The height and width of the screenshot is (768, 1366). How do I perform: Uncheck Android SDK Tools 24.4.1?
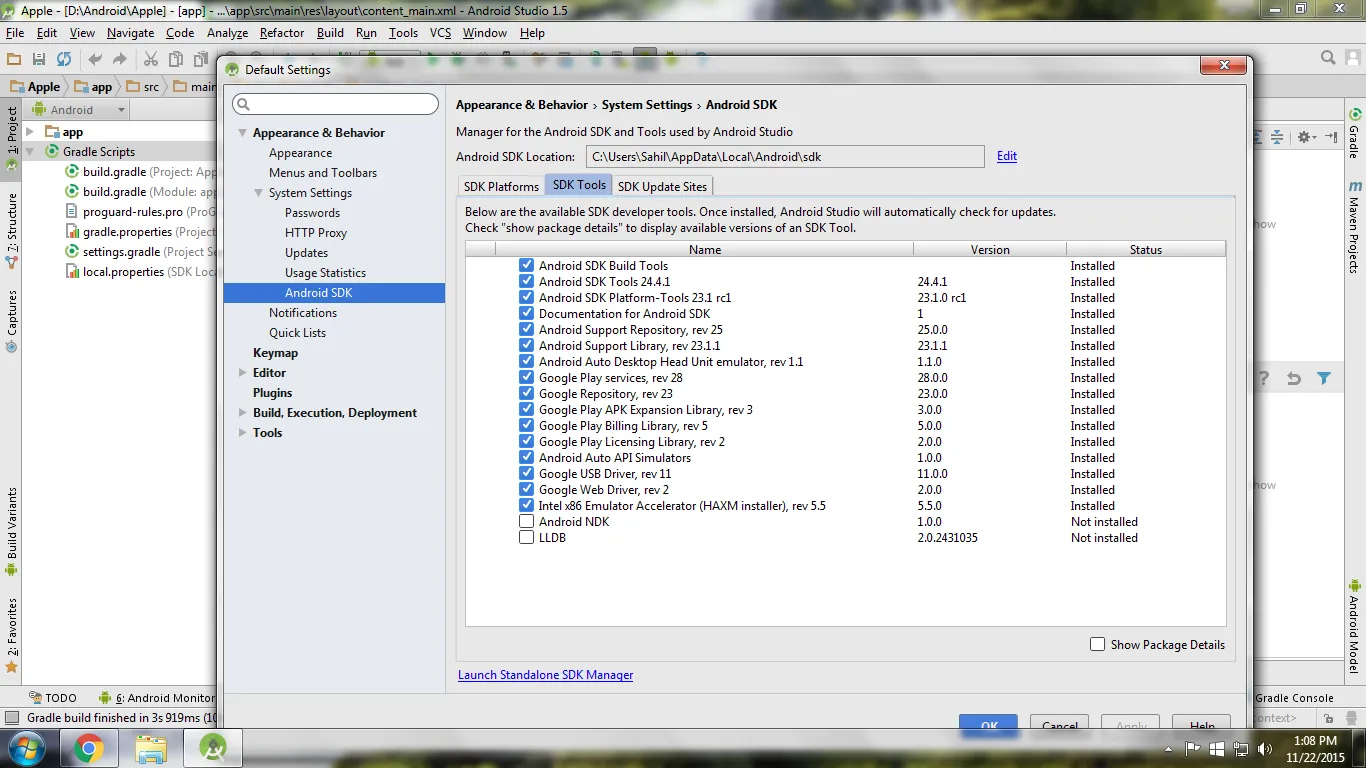pyautogui.click(x=527, y=282)
